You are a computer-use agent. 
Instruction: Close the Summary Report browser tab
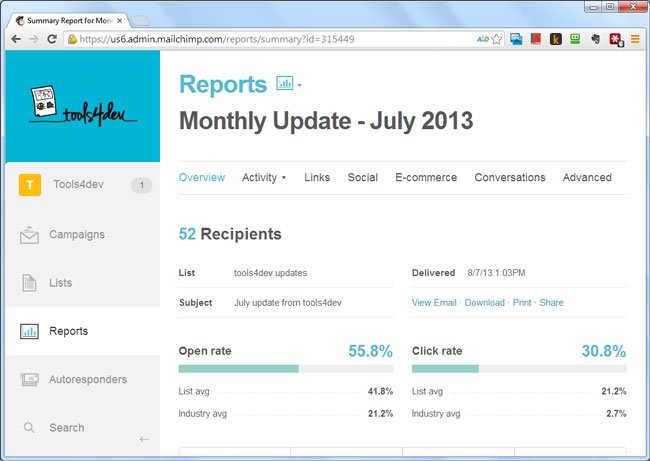[120, 20]
